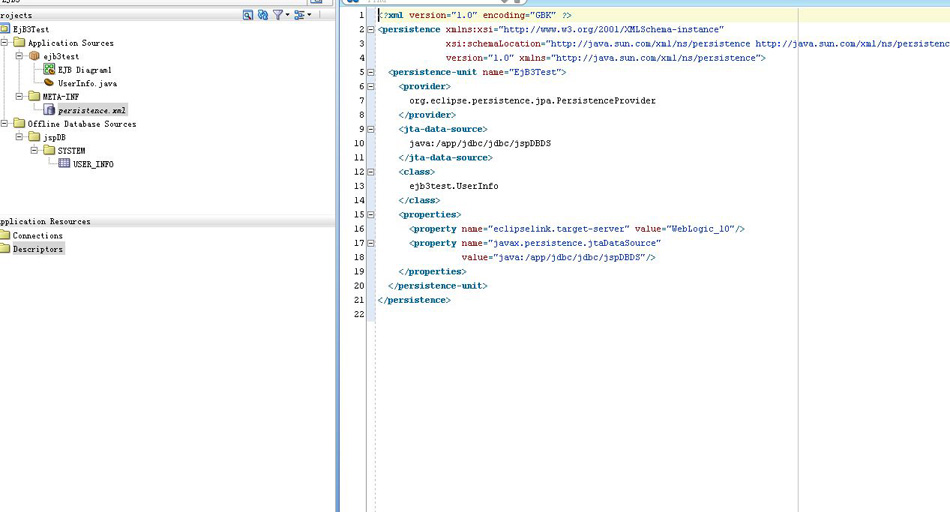
Task: Collapse the ejb3test package node
Action: 19,56
